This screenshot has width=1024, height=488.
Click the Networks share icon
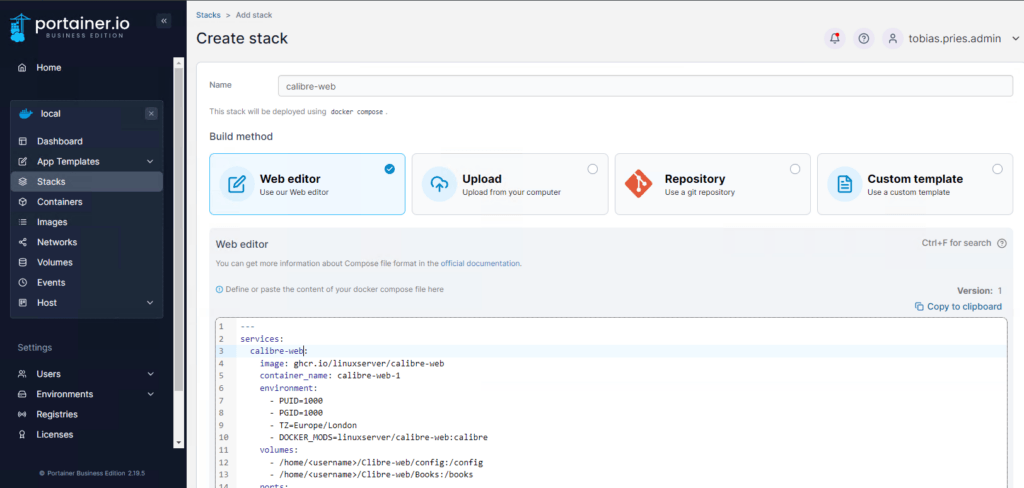pyautogui.click(x=23, y=242)
